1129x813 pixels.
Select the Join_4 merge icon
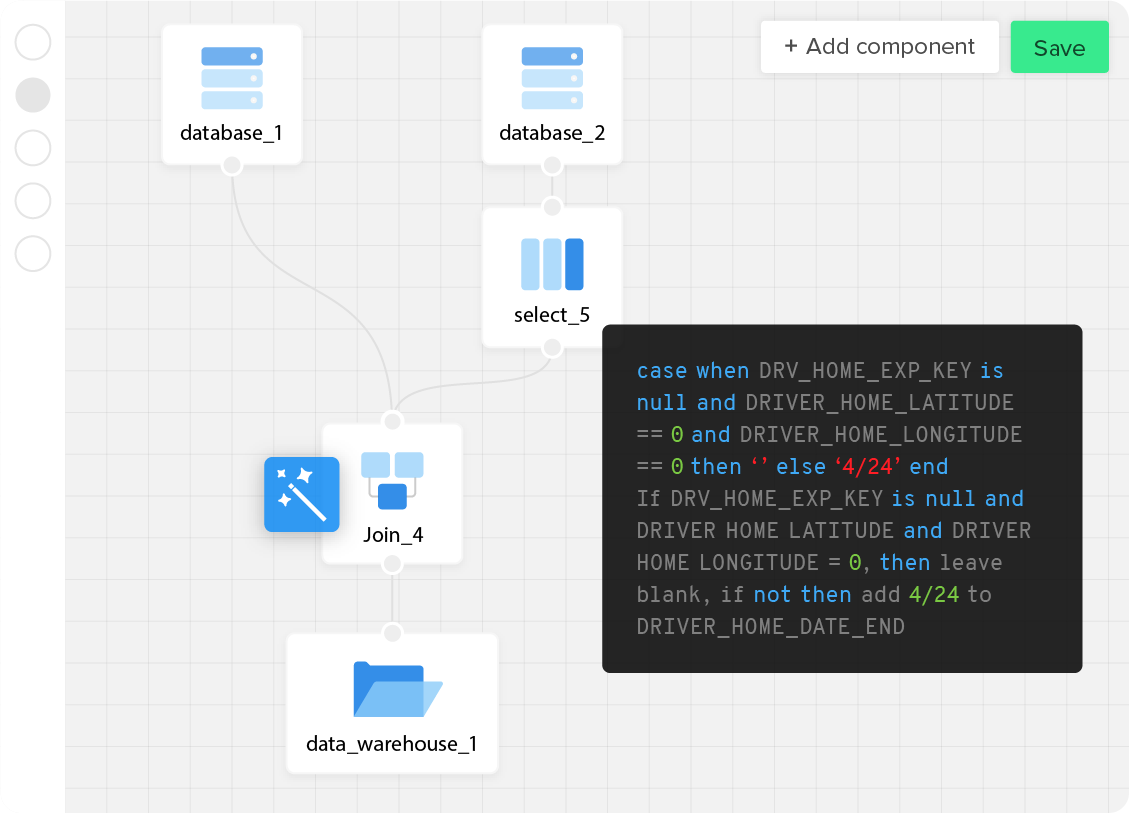[392, 480]
